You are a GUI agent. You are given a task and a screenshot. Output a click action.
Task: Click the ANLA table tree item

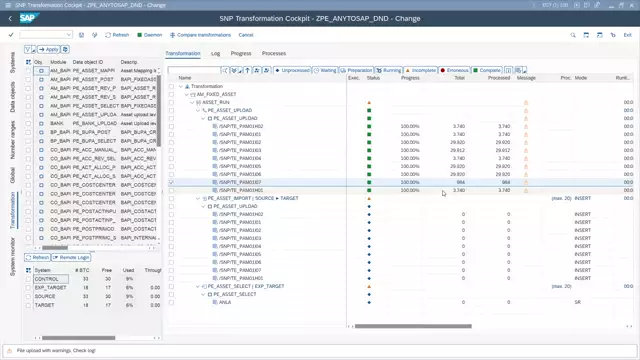click(x=225, y=302)
